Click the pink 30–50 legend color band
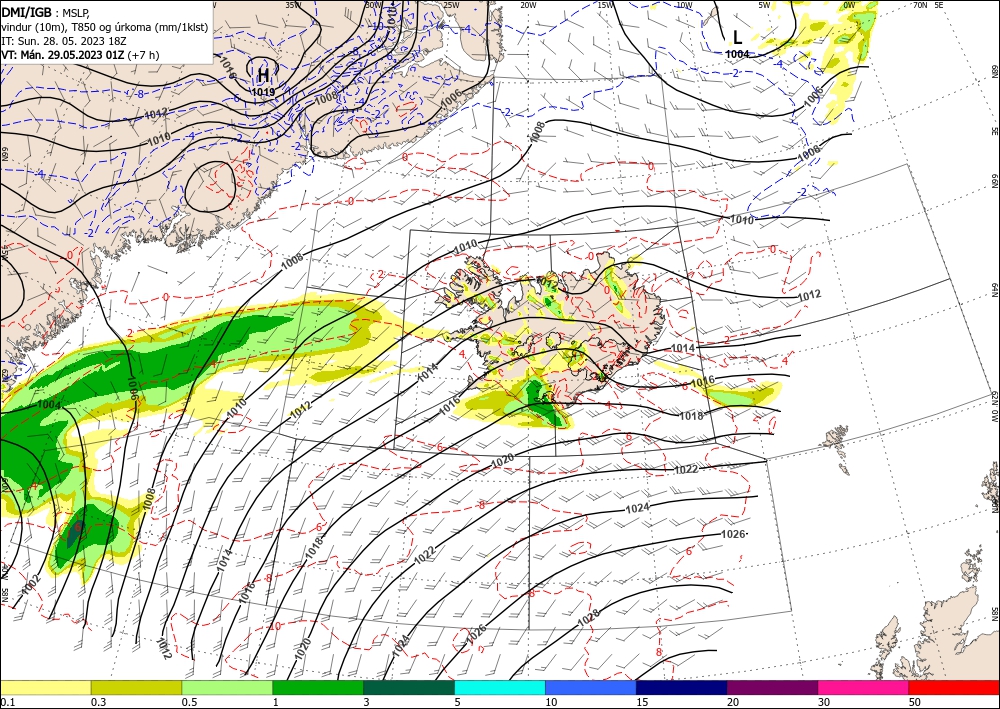Image resolution: width=1000 pixels, height=709 pixels. (864, 687)
